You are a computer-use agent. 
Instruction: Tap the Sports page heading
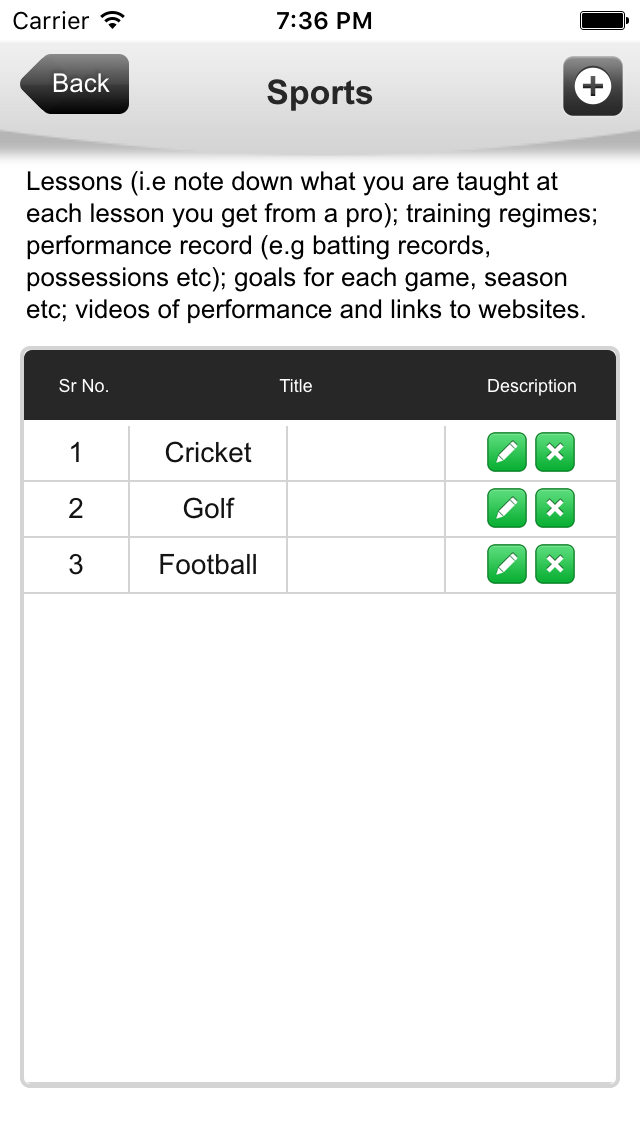click(x=320, y=93)
